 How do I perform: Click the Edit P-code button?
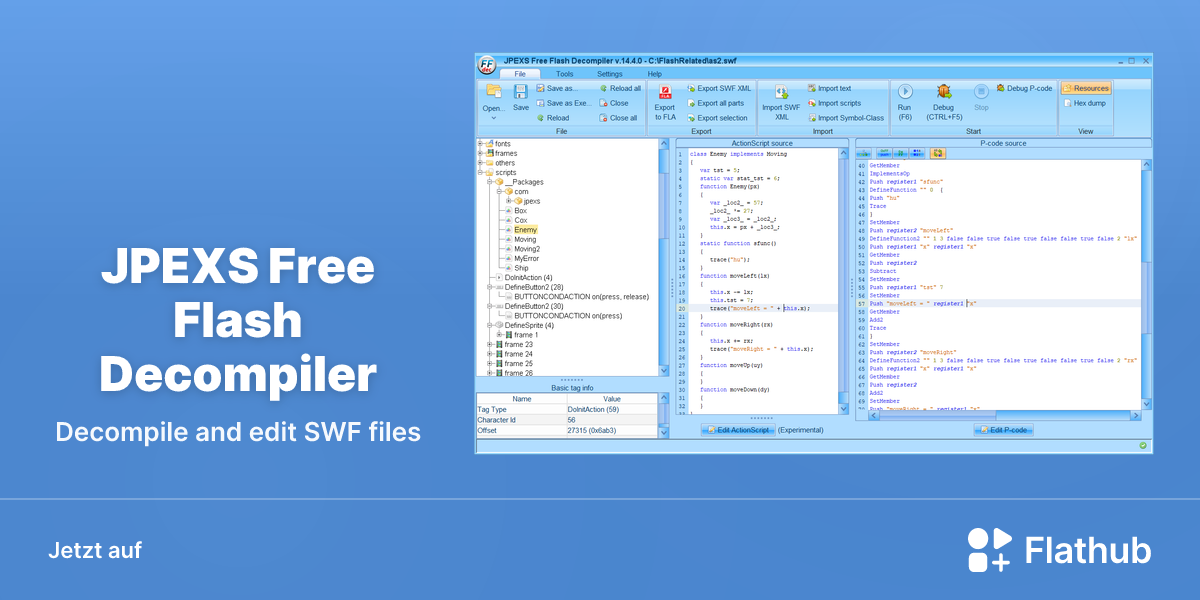coord(1003,430)
